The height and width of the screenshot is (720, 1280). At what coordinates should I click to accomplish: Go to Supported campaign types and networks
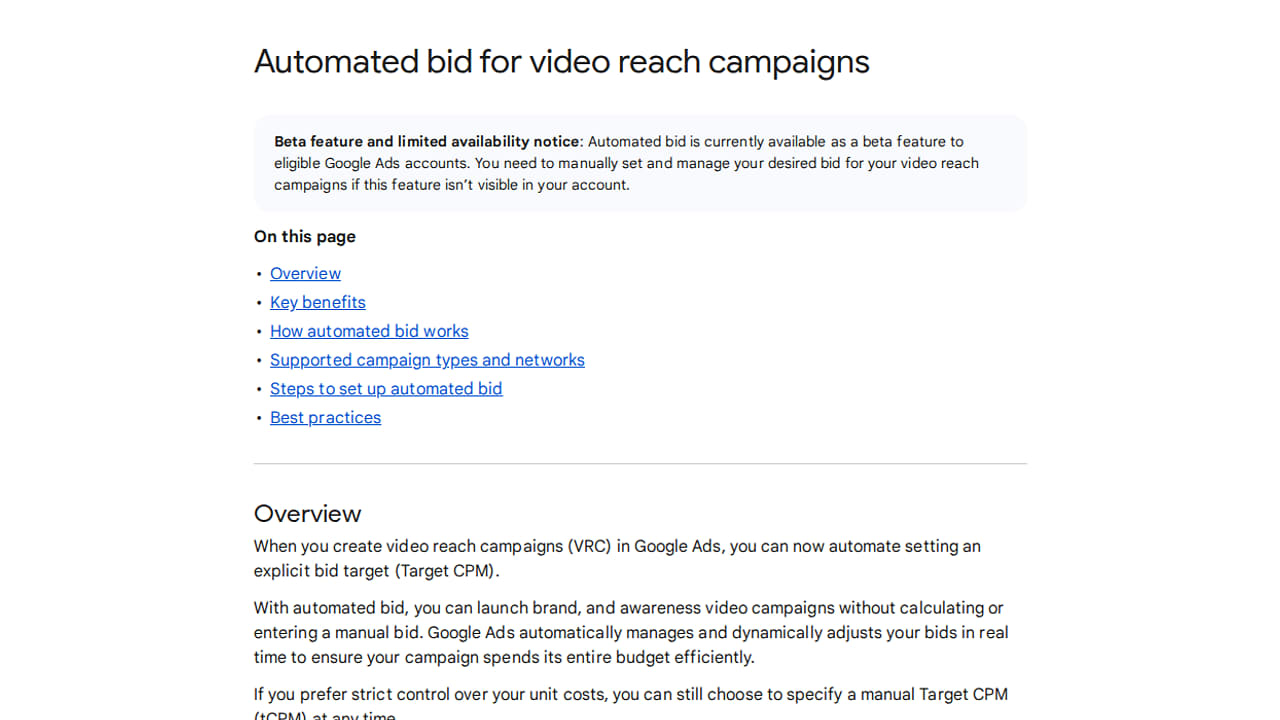[x=427, y=360]
